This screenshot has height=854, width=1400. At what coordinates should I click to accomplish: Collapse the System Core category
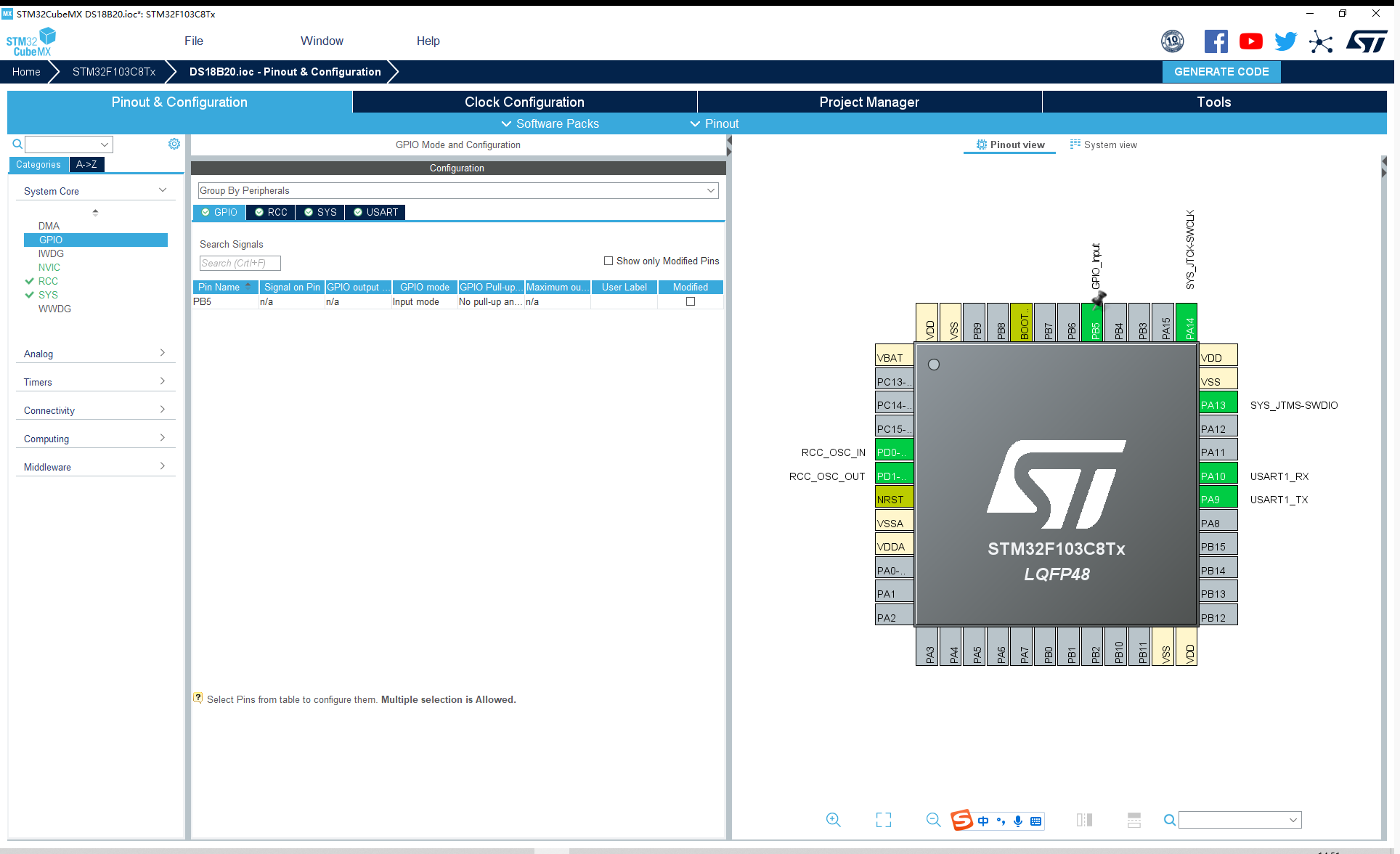point(95,191)
